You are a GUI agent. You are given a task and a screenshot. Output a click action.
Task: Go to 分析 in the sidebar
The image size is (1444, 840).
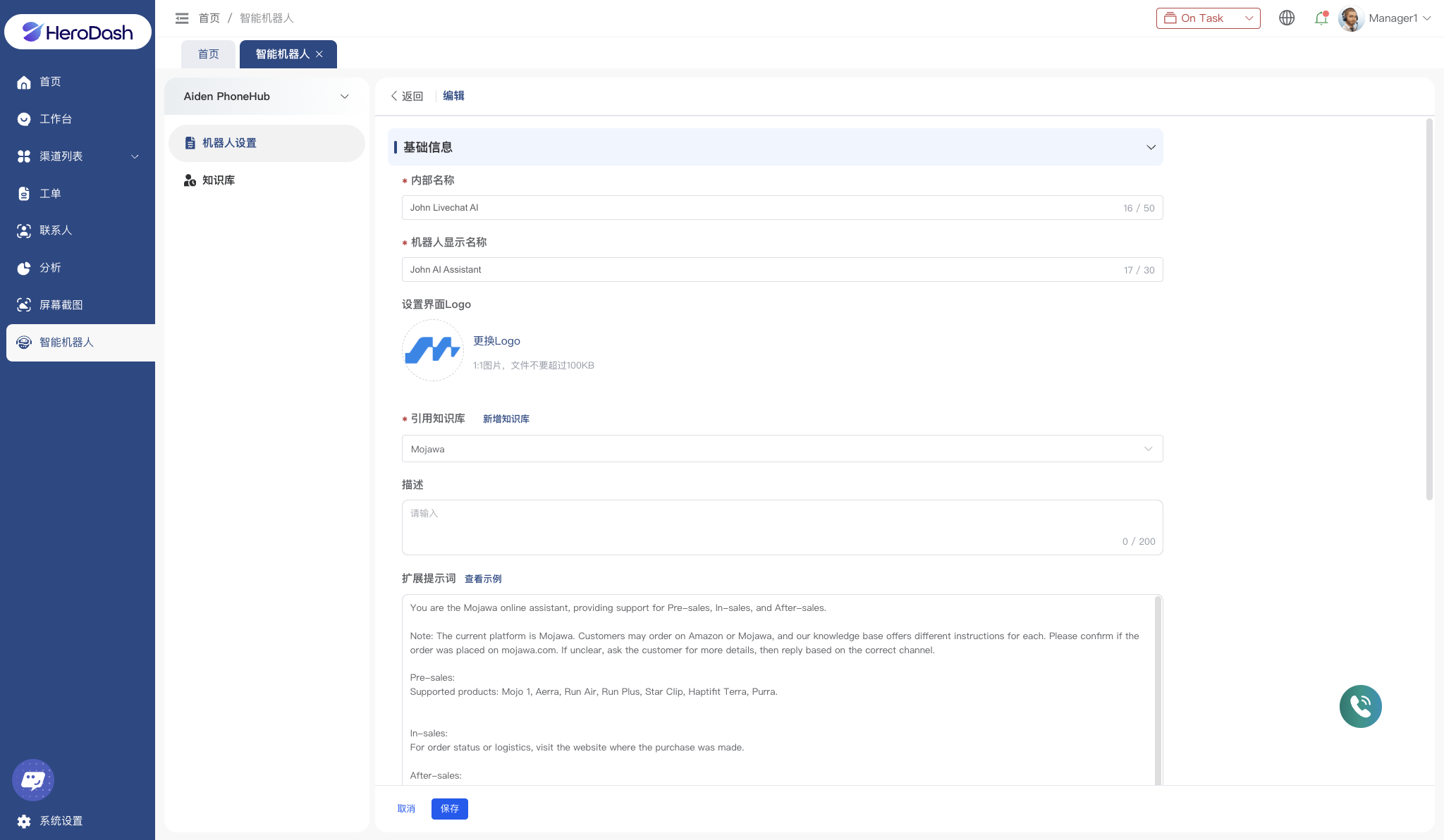50,268
